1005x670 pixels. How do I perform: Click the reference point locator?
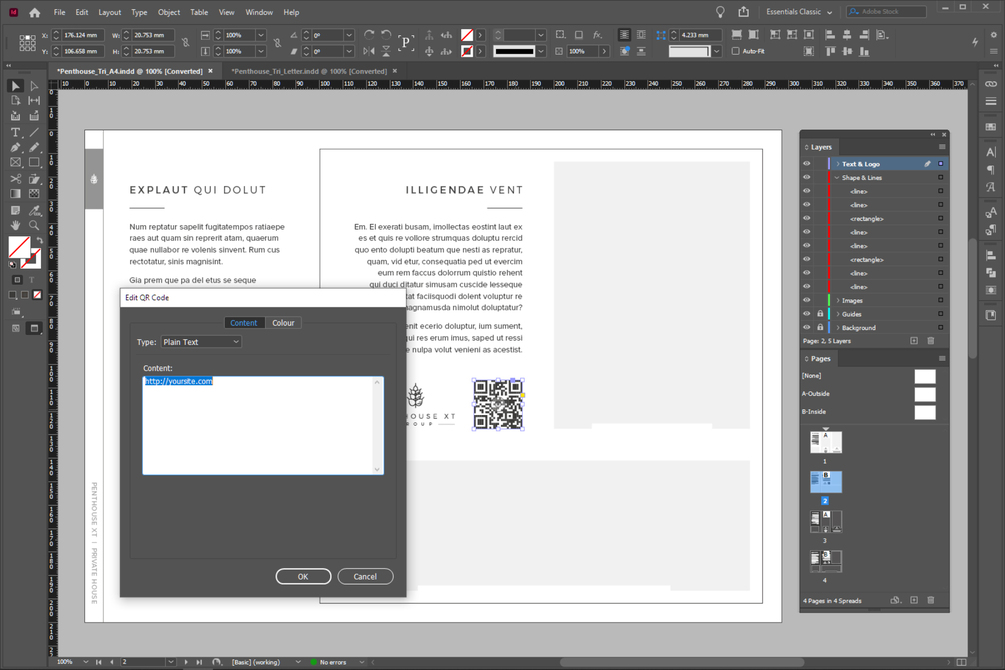pyautogui.click(x=27, y=43)
